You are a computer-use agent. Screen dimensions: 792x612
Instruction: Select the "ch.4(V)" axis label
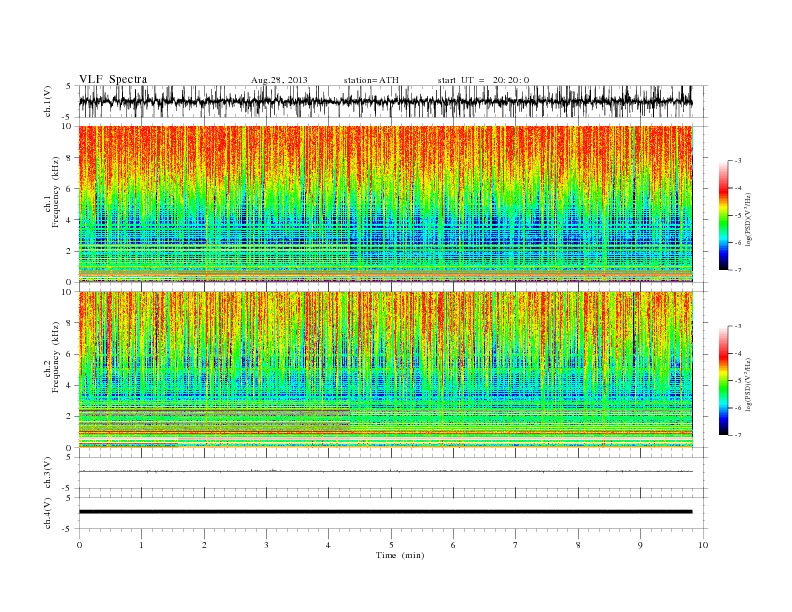click(47, 513)
